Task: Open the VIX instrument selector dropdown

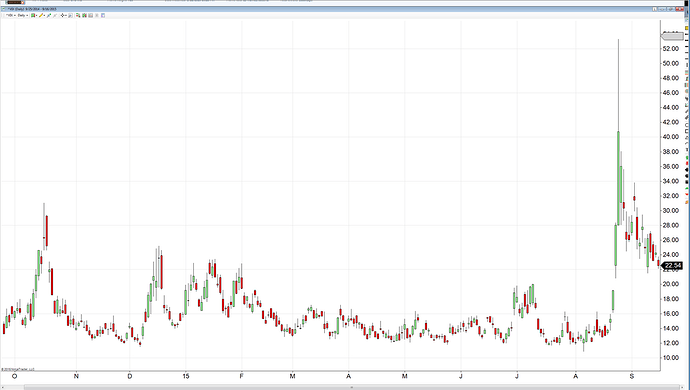Action: click(x=10, y=15)
